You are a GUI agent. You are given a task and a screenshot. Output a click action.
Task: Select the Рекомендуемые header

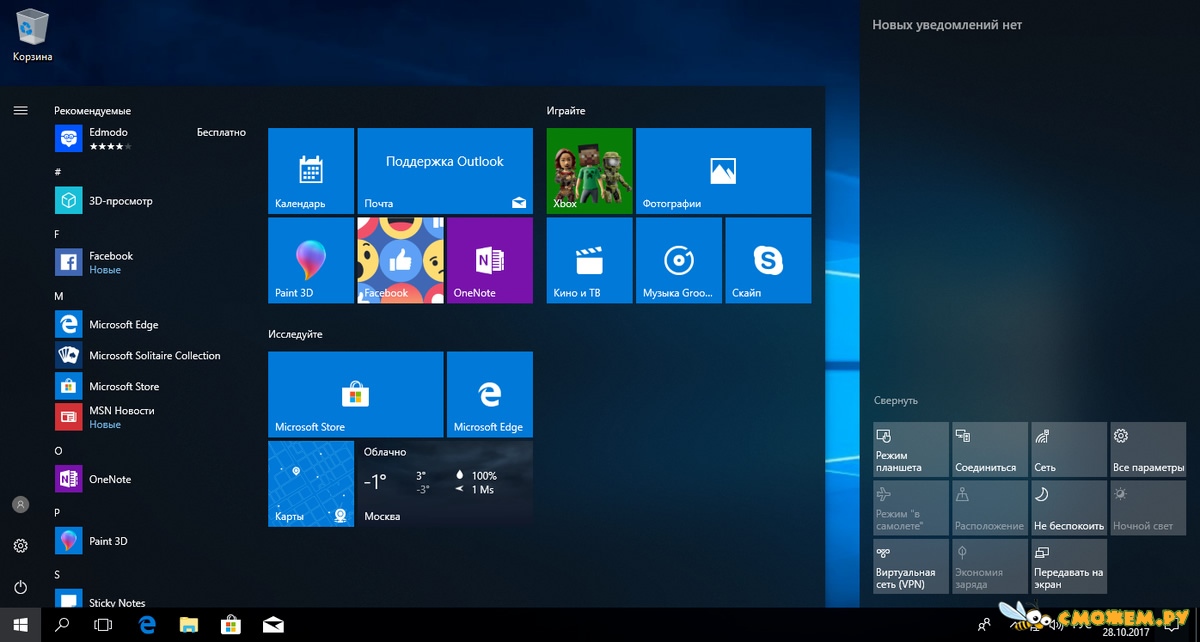[93, 111]
